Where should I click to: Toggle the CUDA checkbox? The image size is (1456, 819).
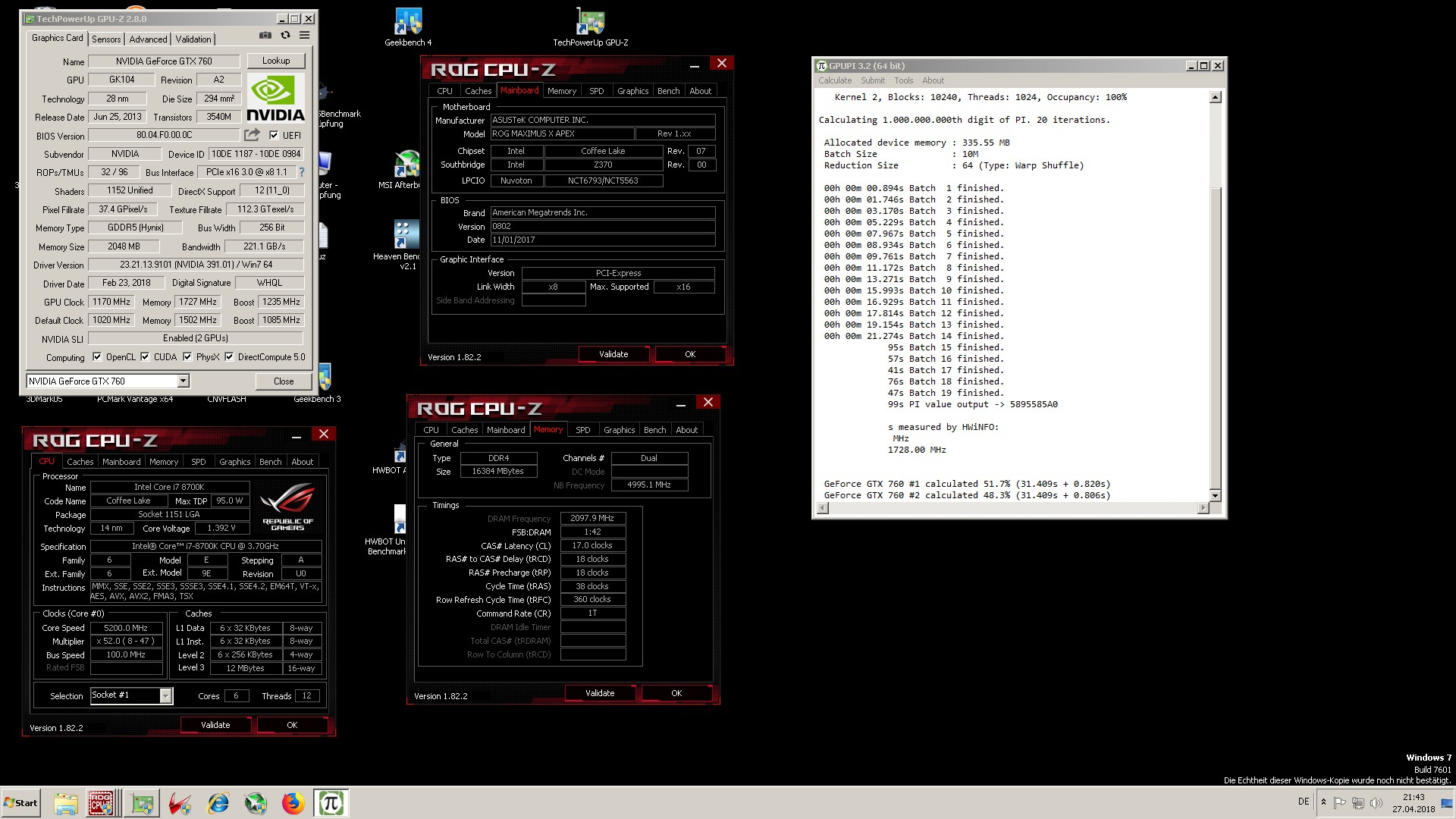click(x=145, y=356)
